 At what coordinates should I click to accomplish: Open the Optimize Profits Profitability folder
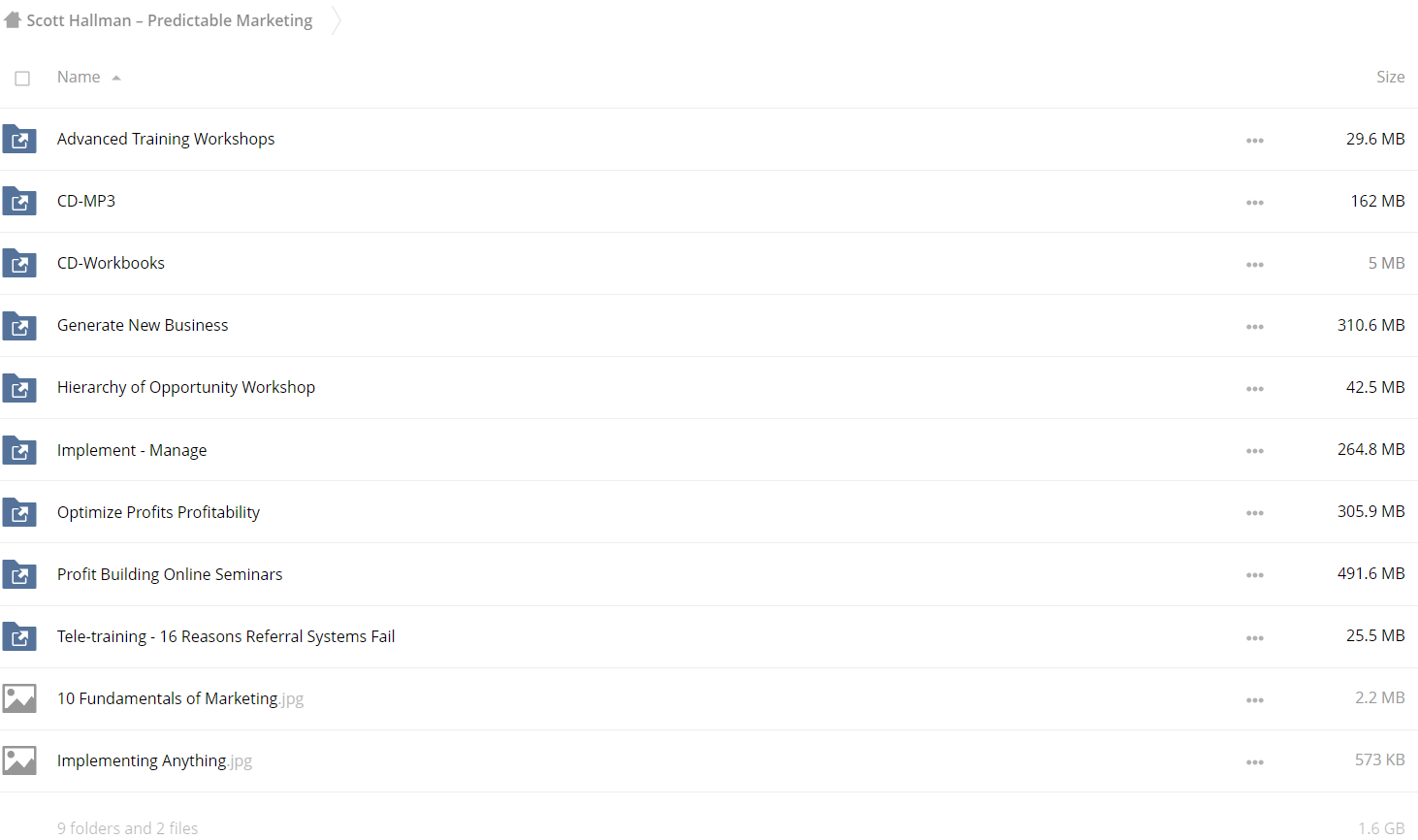pos(158,512)
